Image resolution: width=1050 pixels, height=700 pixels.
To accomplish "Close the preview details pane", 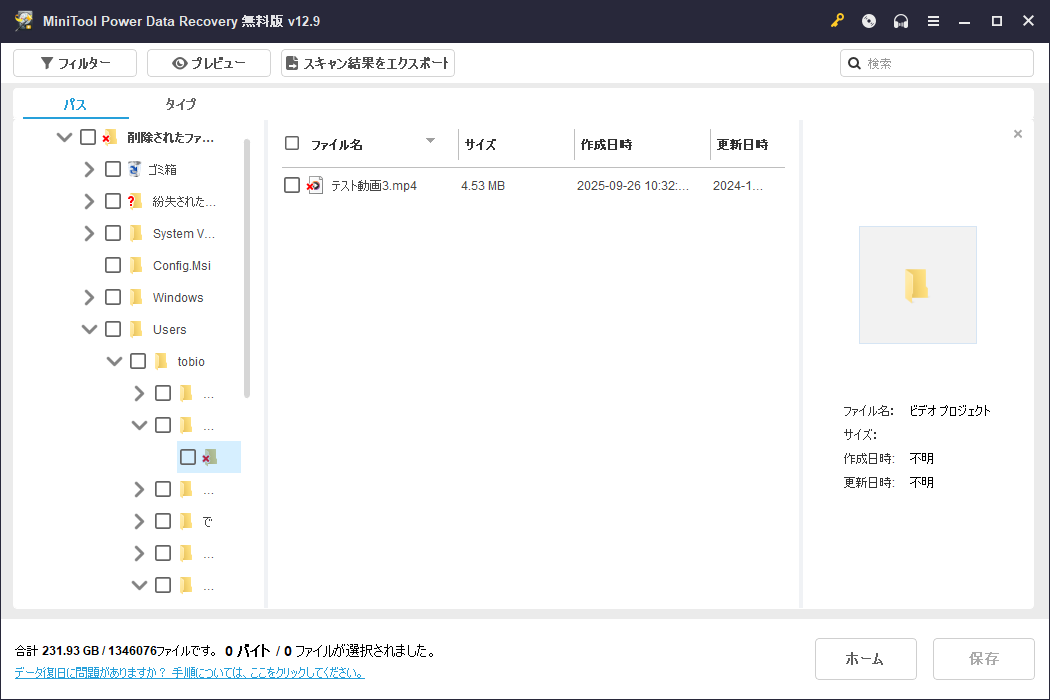I will [x=1018, y=134].
